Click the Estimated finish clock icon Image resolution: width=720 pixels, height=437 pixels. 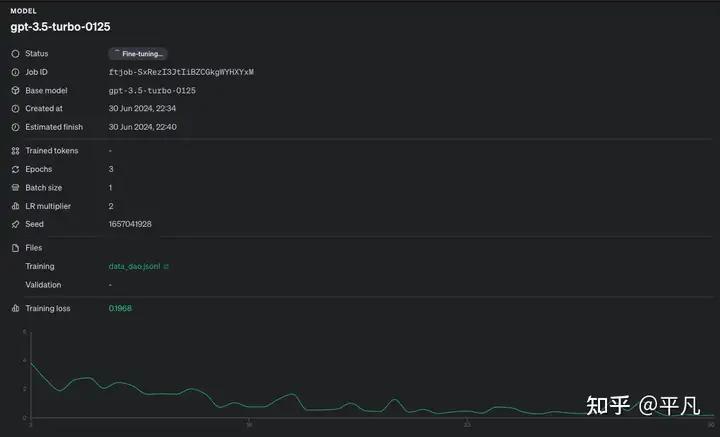coord(15,127)
